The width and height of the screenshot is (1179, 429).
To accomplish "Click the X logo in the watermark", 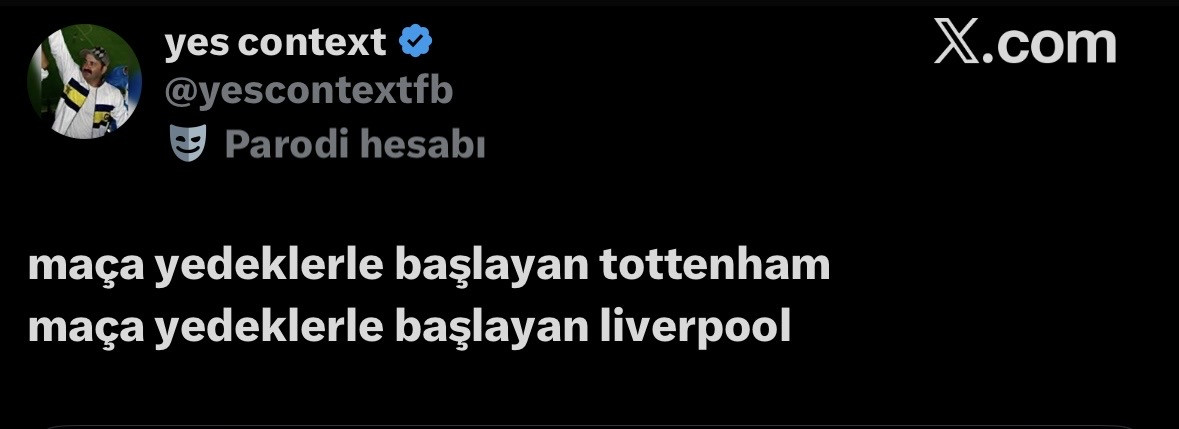I will point(956,44).
